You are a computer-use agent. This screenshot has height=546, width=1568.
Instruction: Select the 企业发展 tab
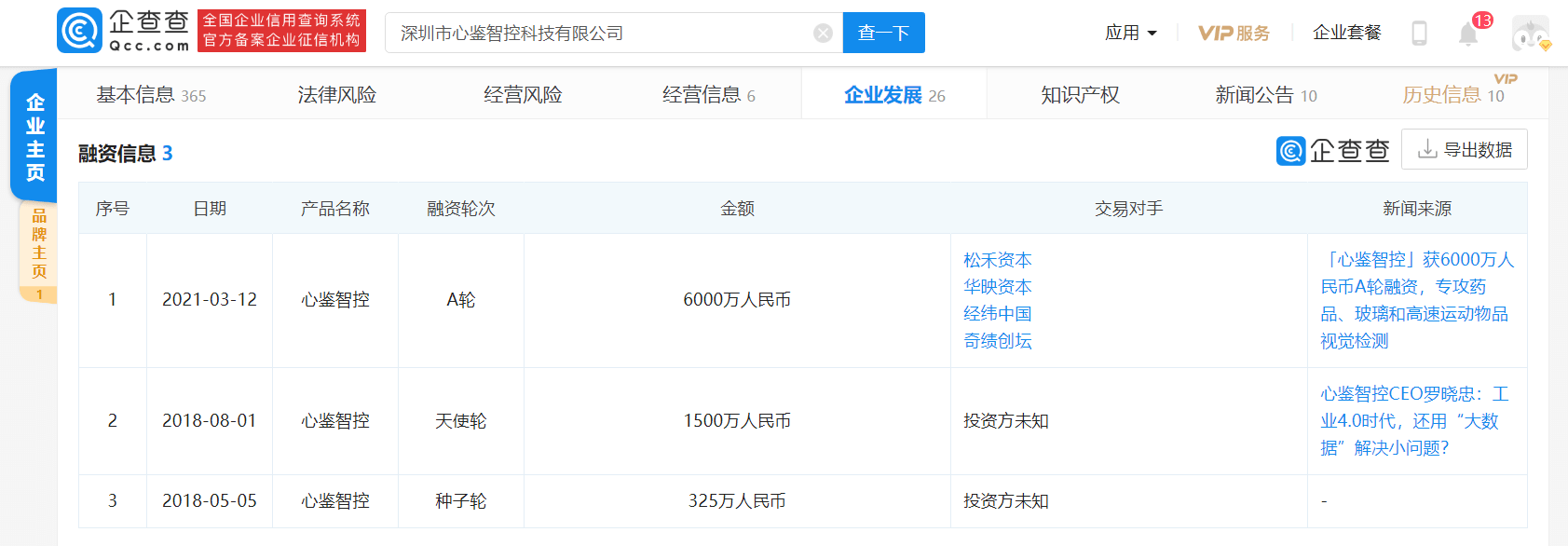(x=894, y=95)
